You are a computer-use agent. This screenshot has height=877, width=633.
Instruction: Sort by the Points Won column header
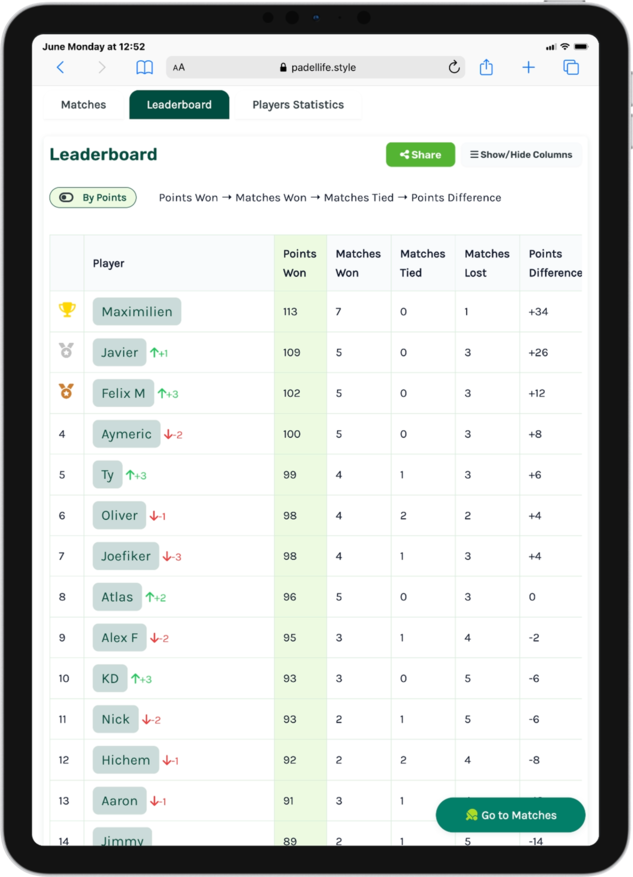pos(300,263)
